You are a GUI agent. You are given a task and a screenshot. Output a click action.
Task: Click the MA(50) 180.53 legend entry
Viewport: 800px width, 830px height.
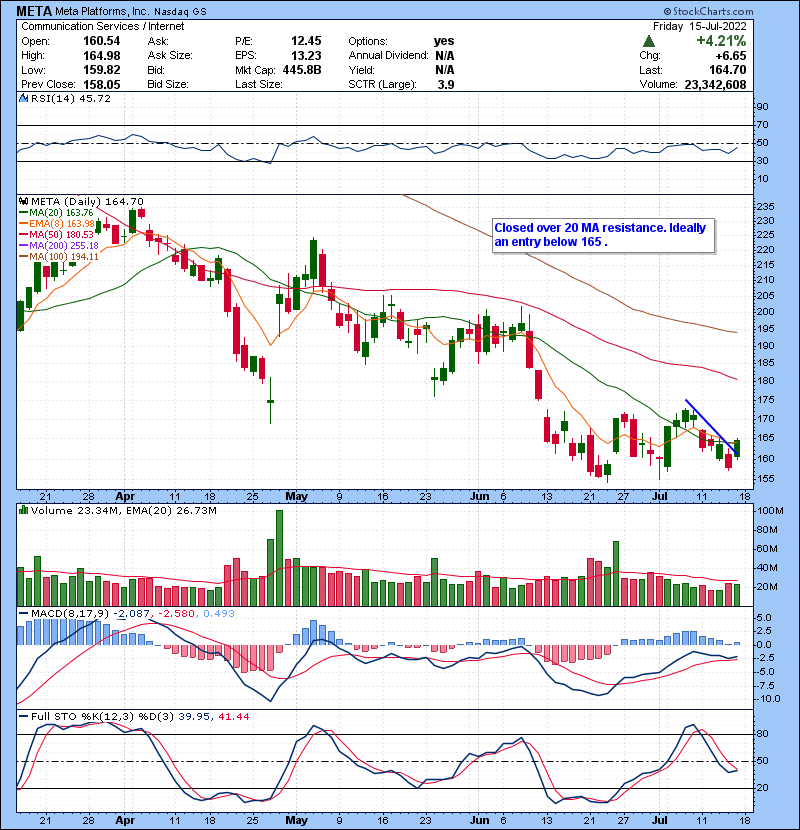61,234
